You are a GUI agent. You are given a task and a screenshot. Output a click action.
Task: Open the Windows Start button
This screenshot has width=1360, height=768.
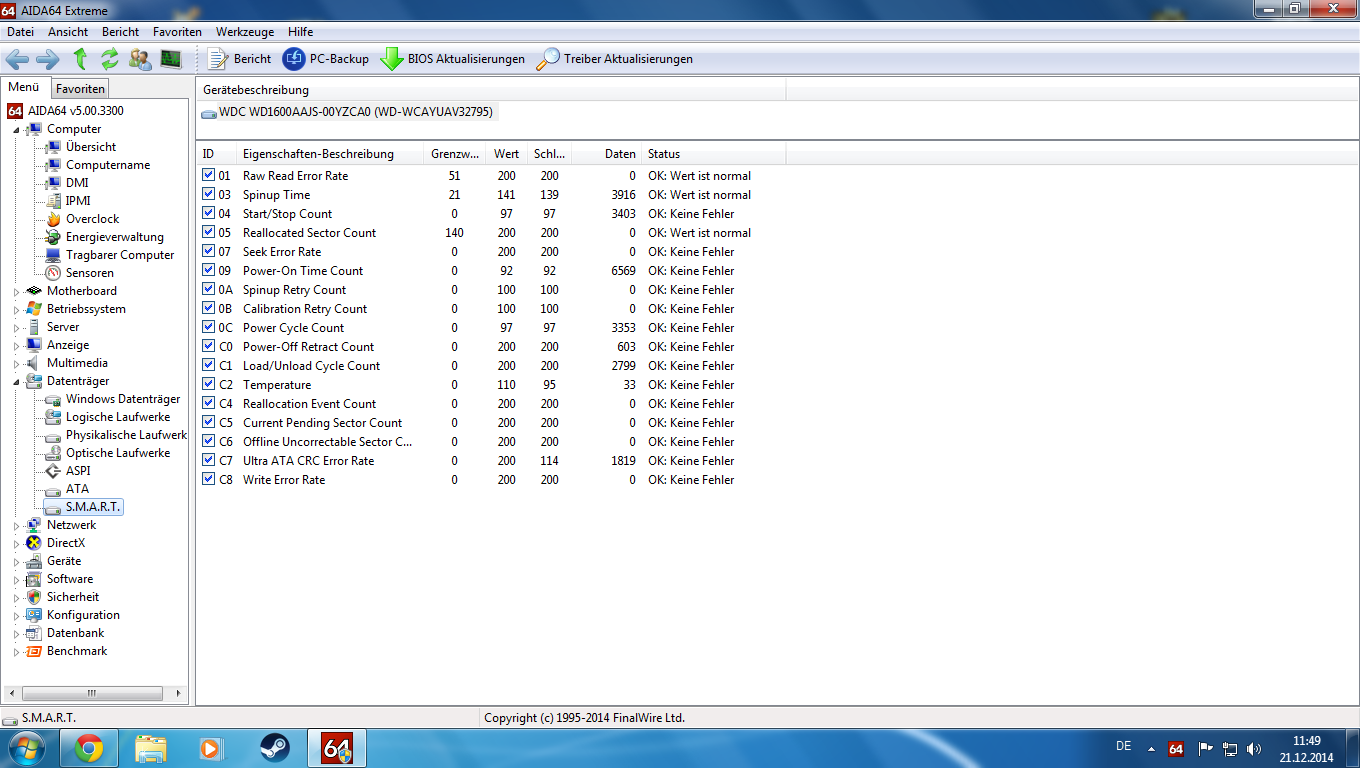pos(25,747)
